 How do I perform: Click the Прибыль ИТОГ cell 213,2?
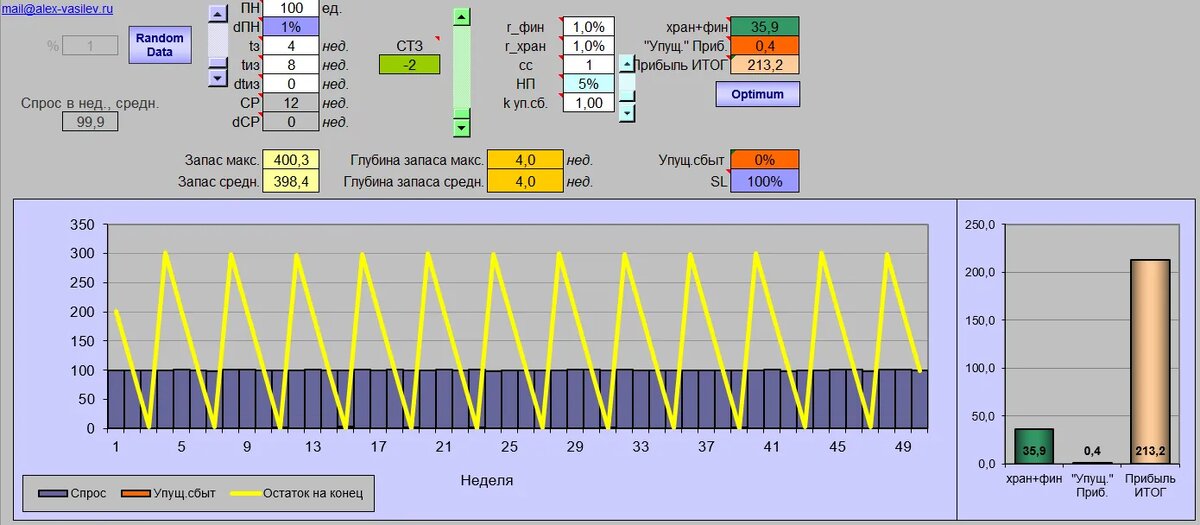coord(765,64)
